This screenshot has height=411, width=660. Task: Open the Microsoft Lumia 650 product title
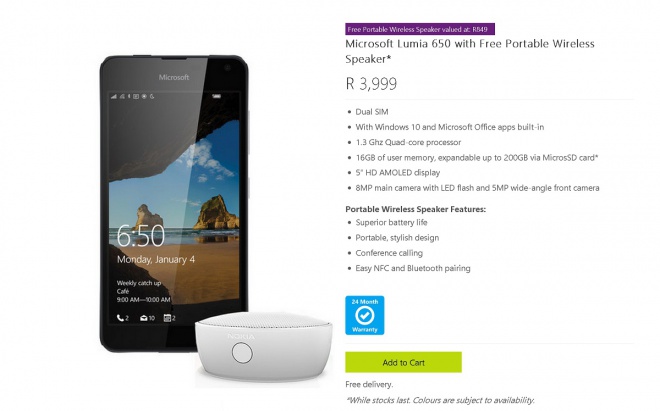pyautogui.click(x=470, y=51)
